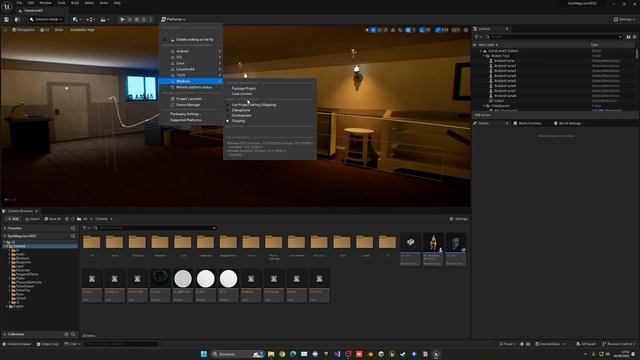This screenshot has width=640, height=360.
Task: Open the Content Drawer in status bar
Action: [x=17, y=344]
